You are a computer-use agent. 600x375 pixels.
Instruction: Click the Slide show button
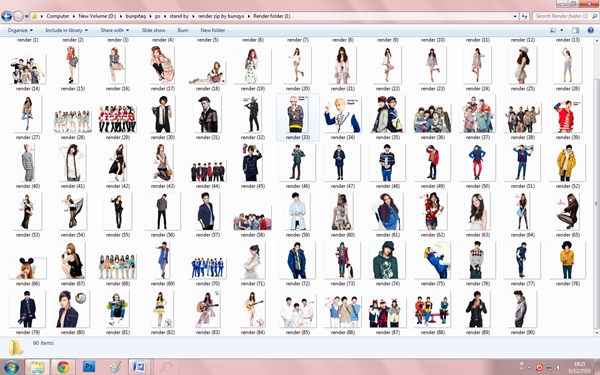(153, 30)
